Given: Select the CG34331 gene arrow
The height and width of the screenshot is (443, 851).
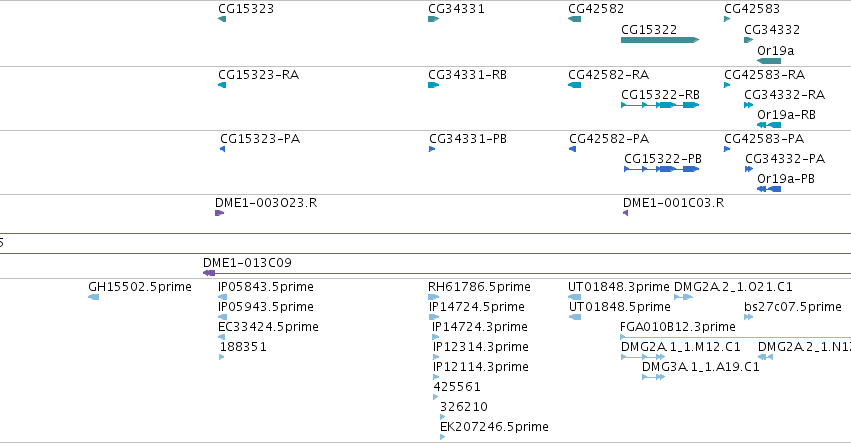Looking at the screenshot, I should (433, 19).
